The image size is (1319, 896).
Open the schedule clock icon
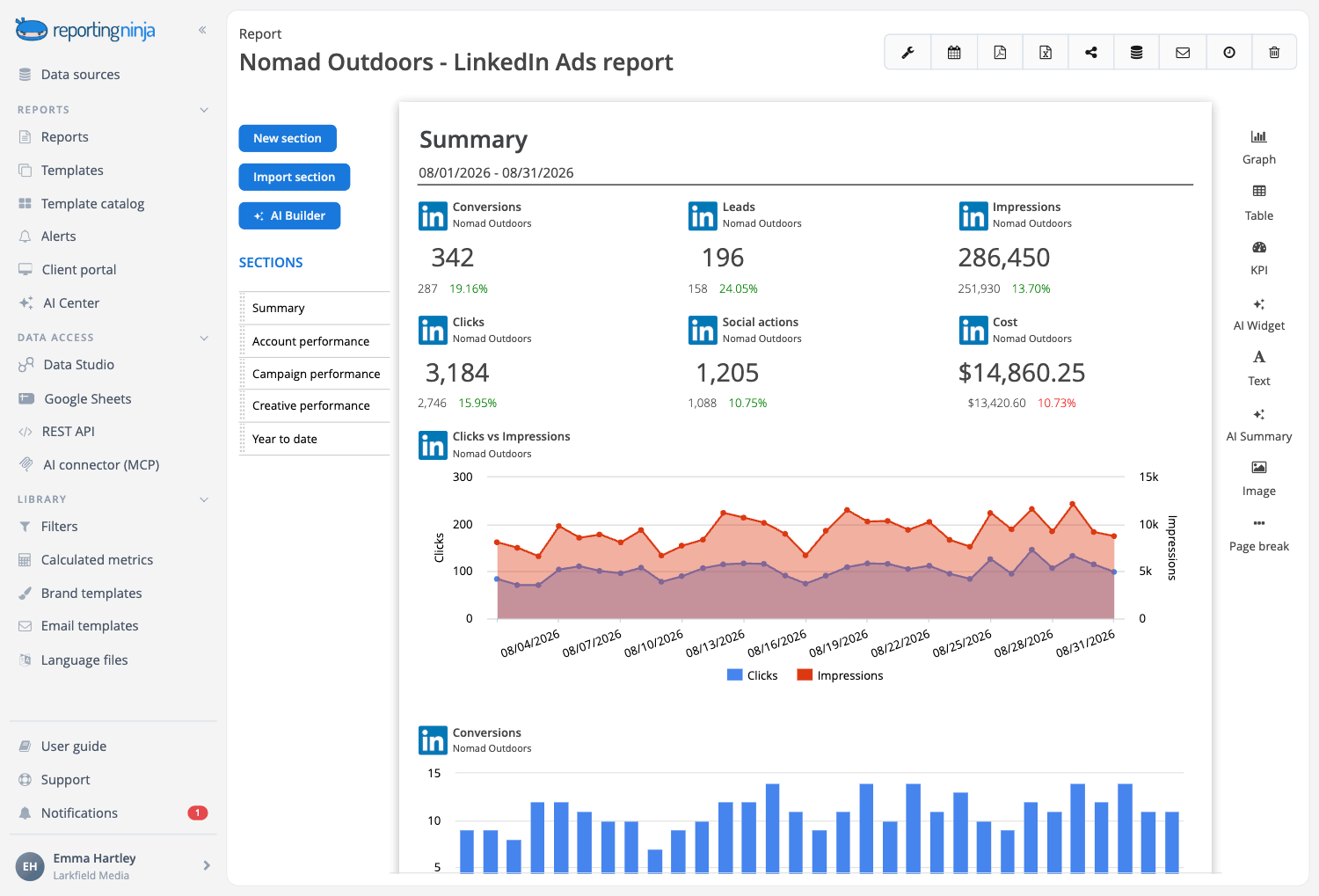click(1229, 53)
